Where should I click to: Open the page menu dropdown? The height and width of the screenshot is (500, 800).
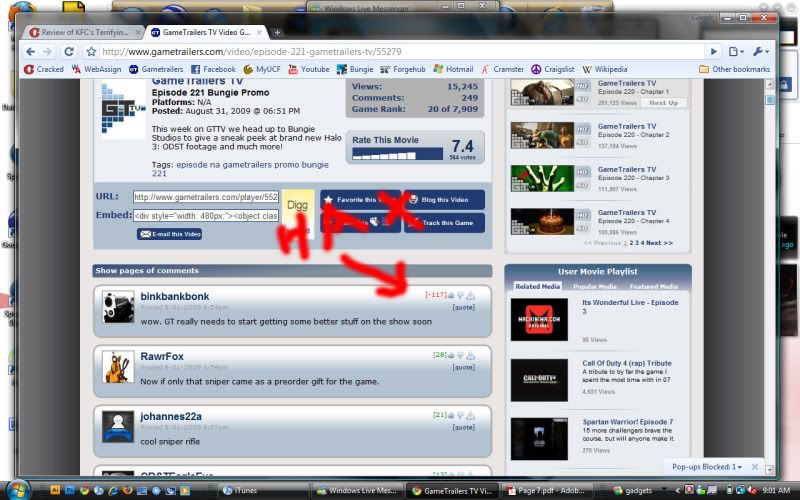point(736,51)
